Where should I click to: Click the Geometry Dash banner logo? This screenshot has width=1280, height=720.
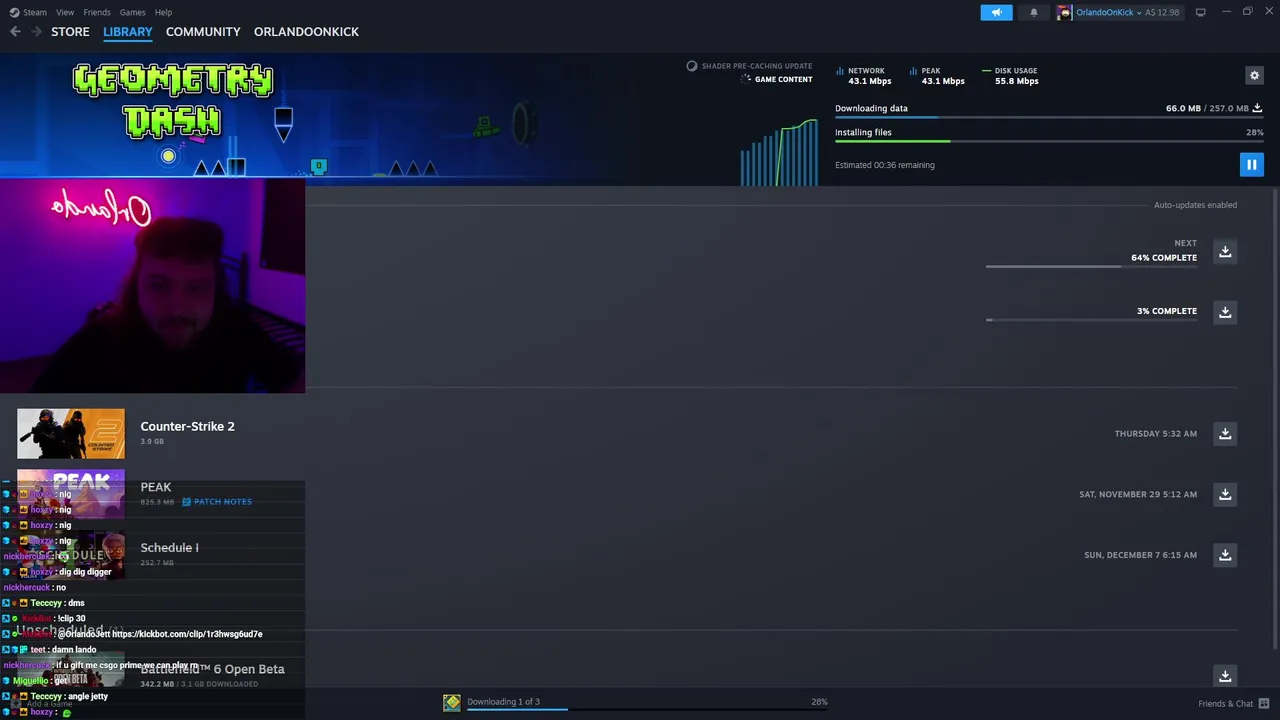[173, 101]
